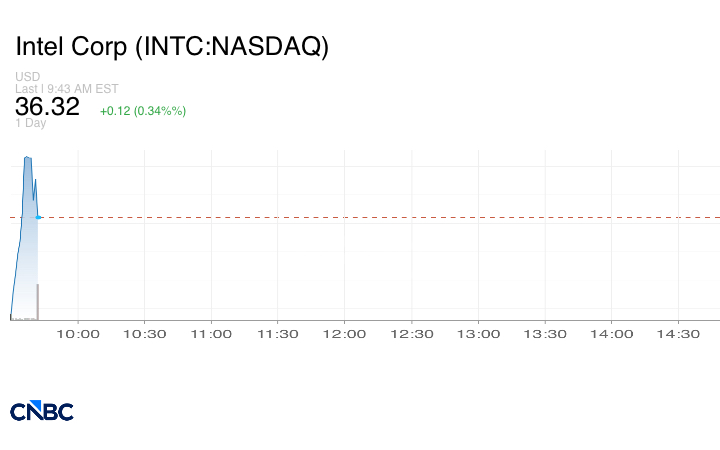Click the CNBC logo
This screenshot has height=450, width=720.
pyautogui.click(x=42, y=411)
